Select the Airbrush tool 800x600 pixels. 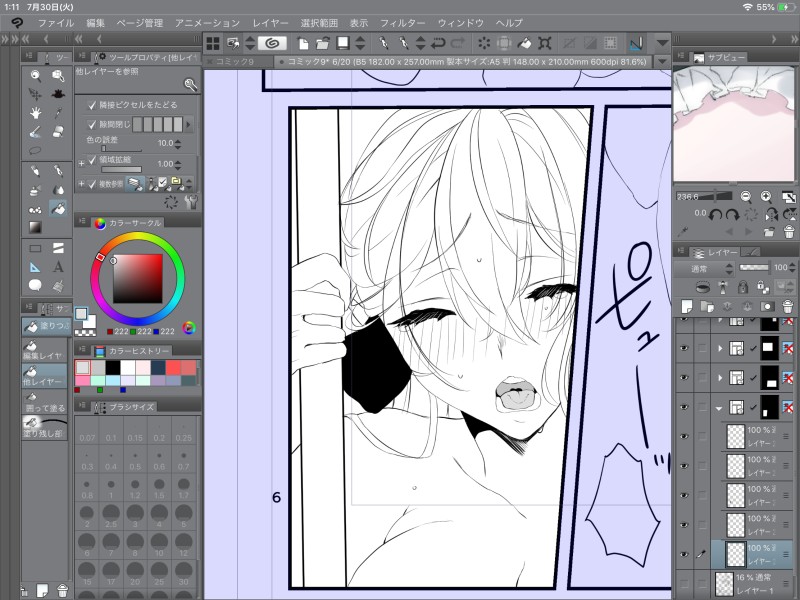coord(35,190)
